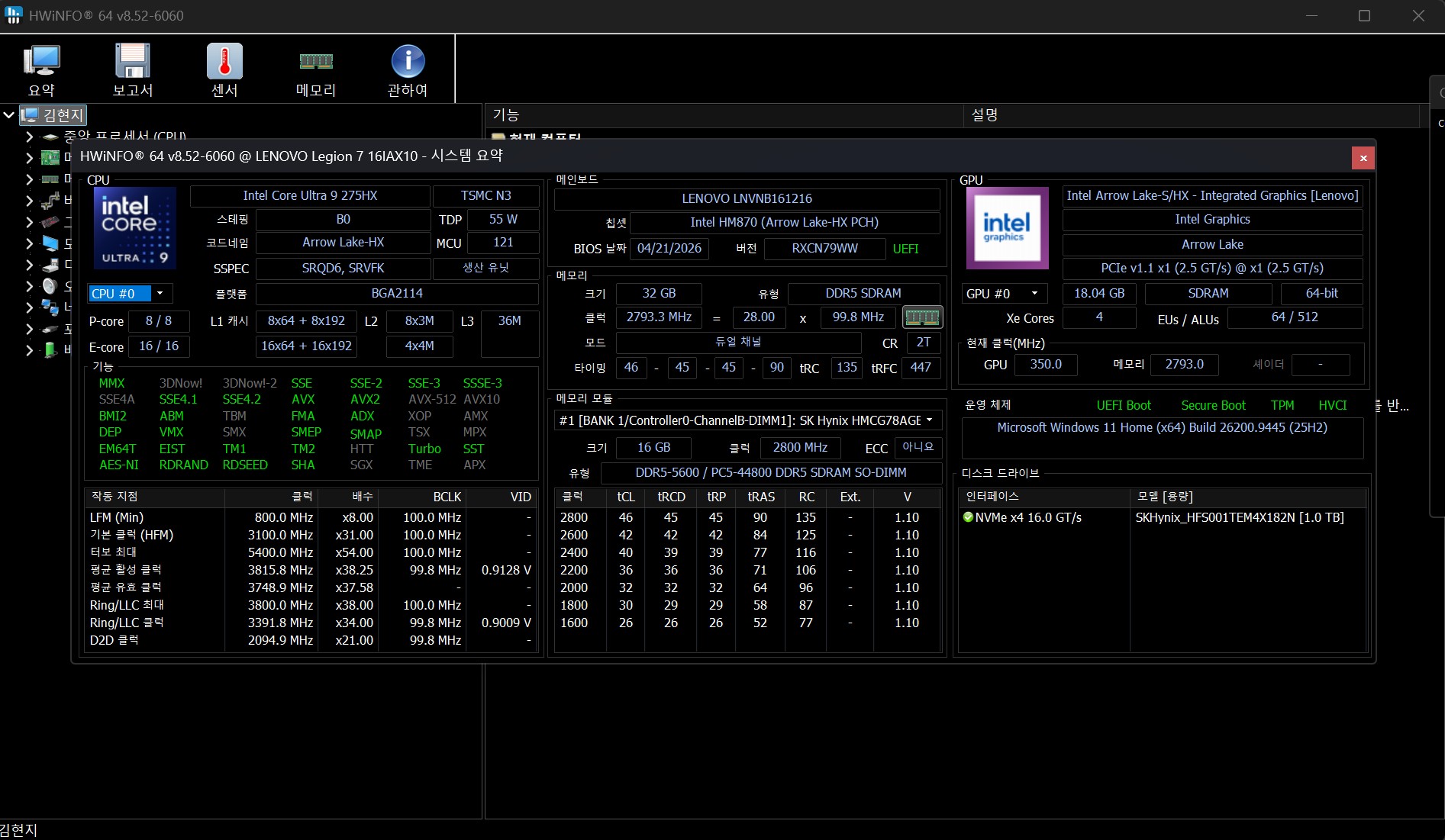Expand the video adapter node arrow
The width and height of the screenshot is (1445, 840).
pos(29,222)
